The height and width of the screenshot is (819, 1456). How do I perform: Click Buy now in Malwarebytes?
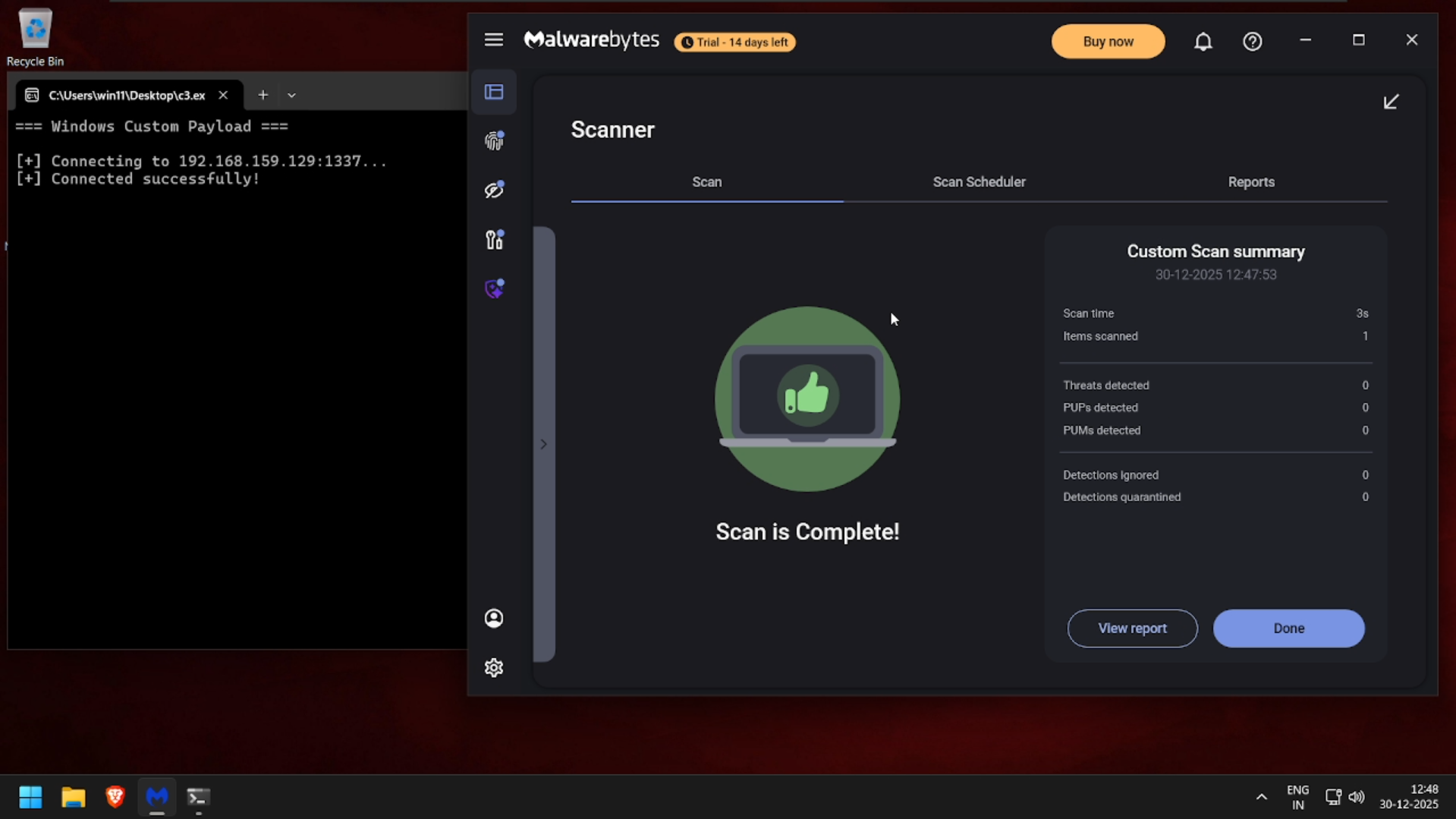point(1108,41)
